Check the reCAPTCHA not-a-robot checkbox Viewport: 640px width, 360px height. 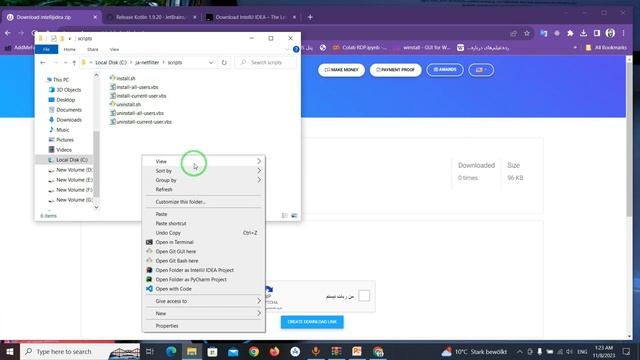click(364, 296)
